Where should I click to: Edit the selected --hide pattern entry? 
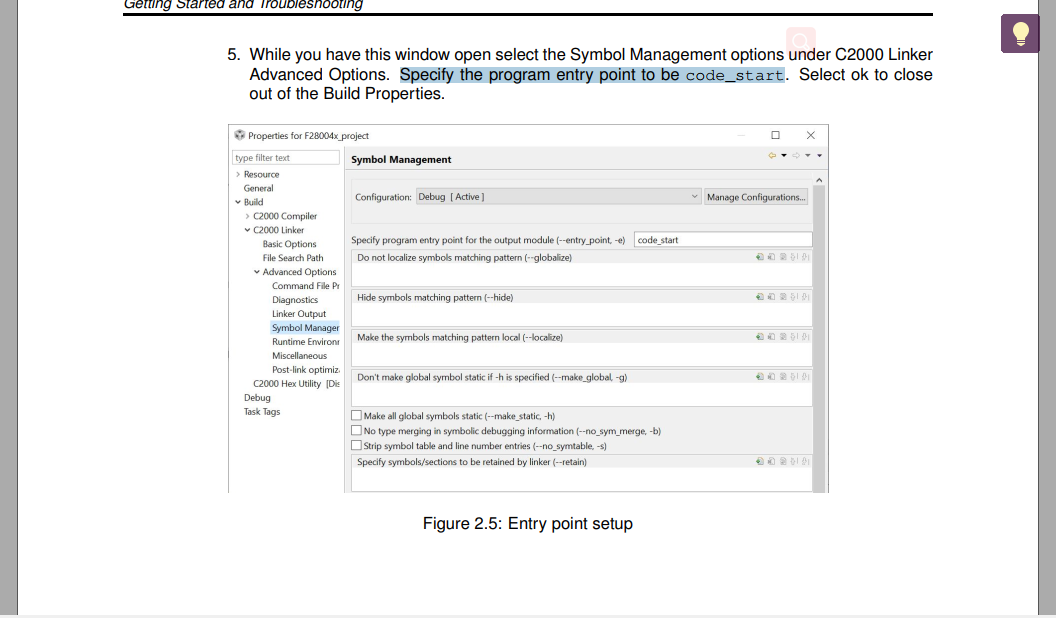pos(783,297)
